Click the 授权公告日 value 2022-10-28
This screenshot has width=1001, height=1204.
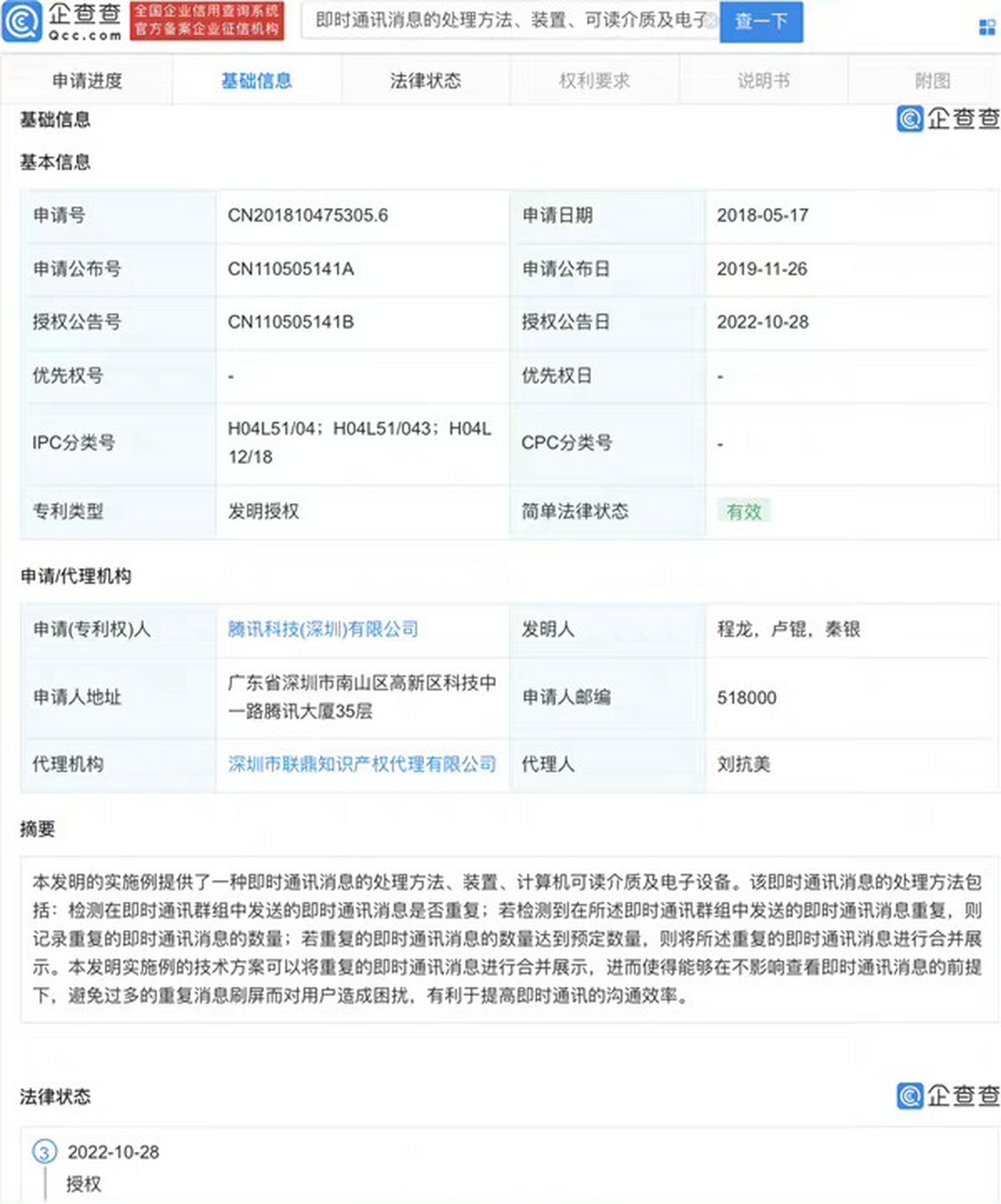763,322
